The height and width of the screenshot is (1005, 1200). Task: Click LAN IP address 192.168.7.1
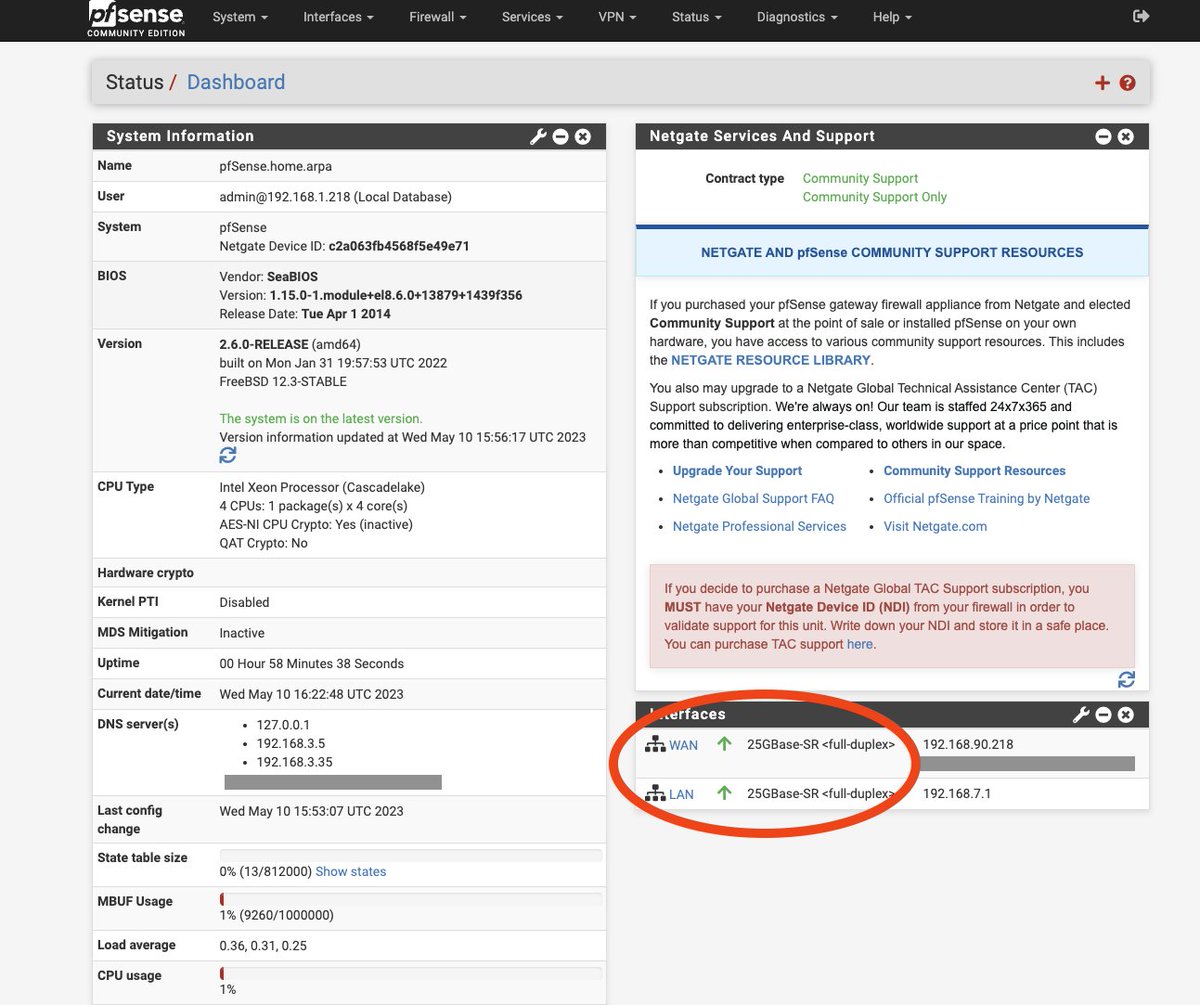point(957,794)
